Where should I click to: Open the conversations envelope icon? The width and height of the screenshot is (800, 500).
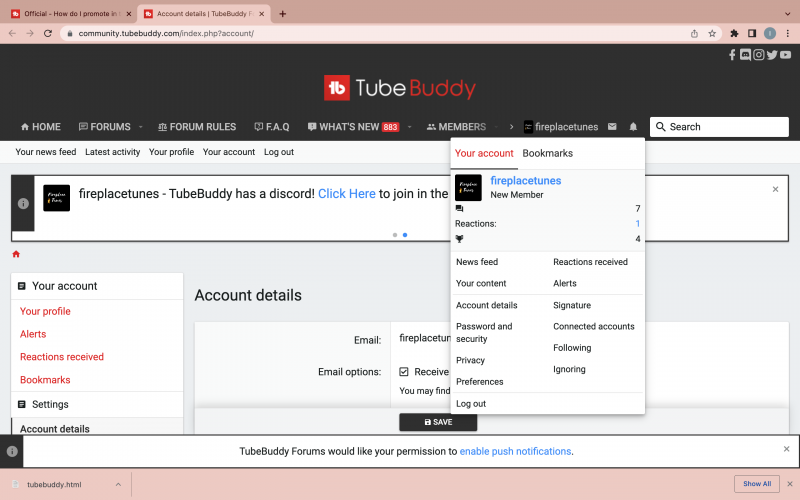[x=612, y=127]
